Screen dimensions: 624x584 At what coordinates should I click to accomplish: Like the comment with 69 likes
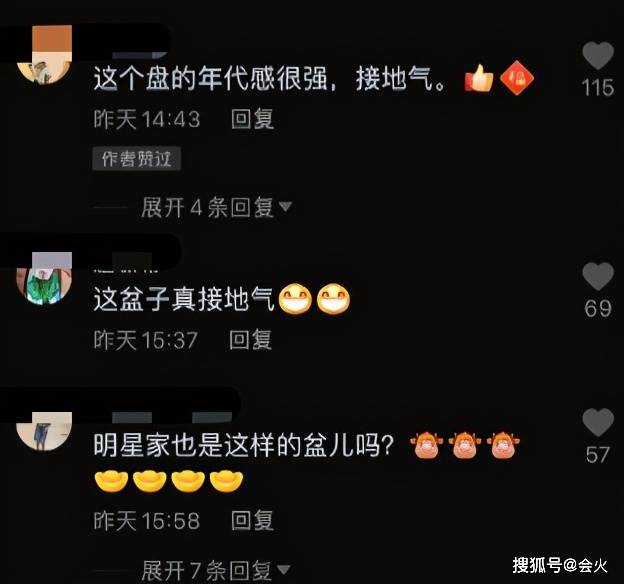(x=598, y=277)
